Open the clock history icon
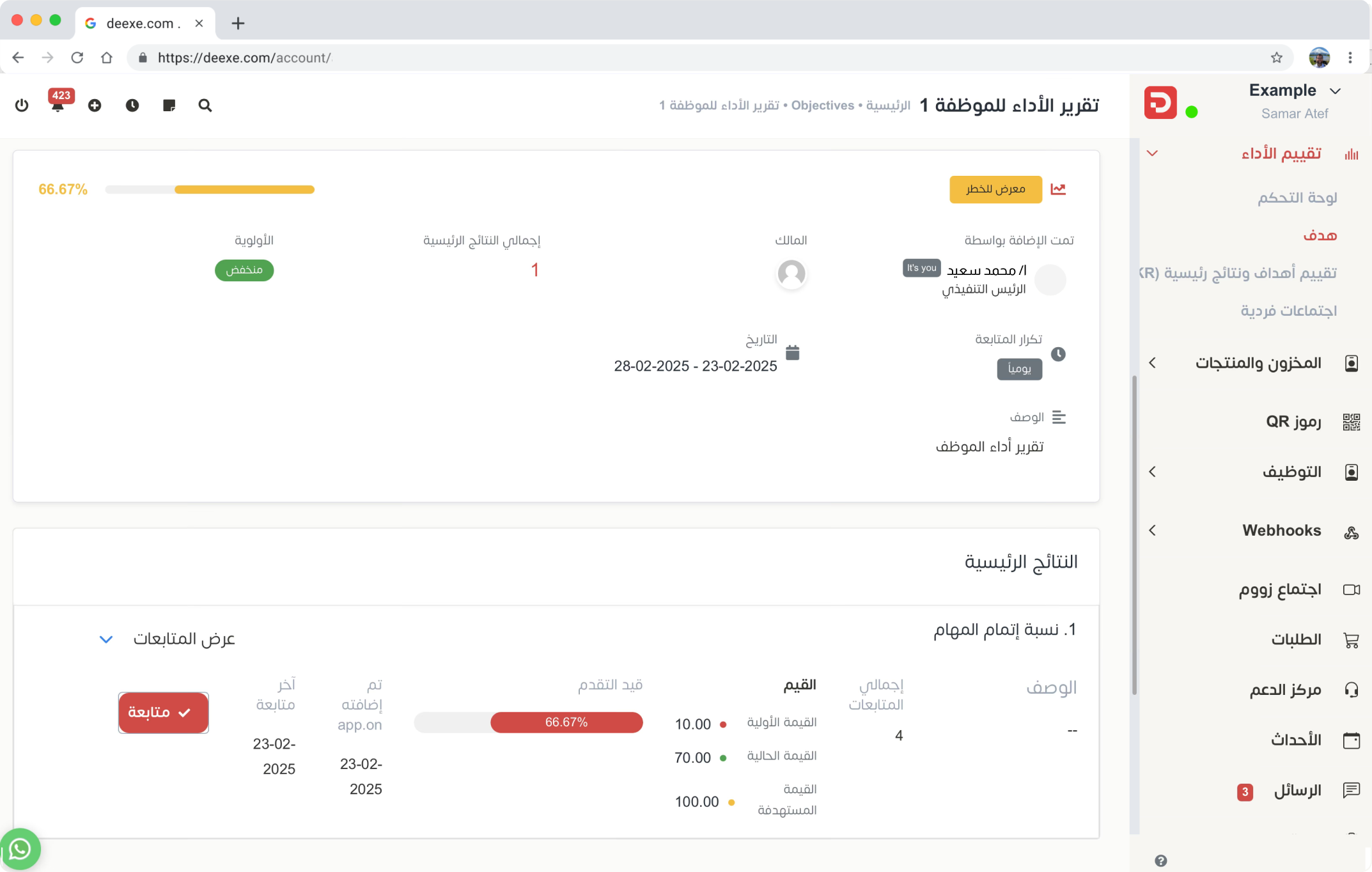 (x=132, y=105)
